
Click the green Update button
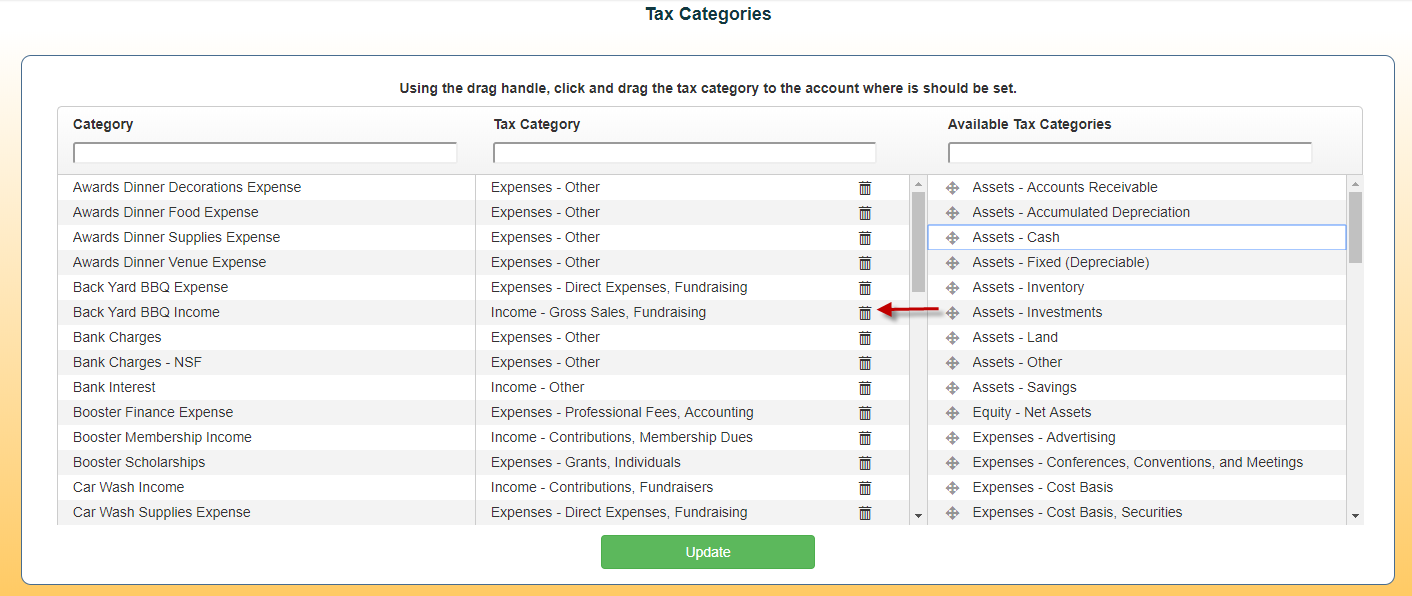(708, 552)
